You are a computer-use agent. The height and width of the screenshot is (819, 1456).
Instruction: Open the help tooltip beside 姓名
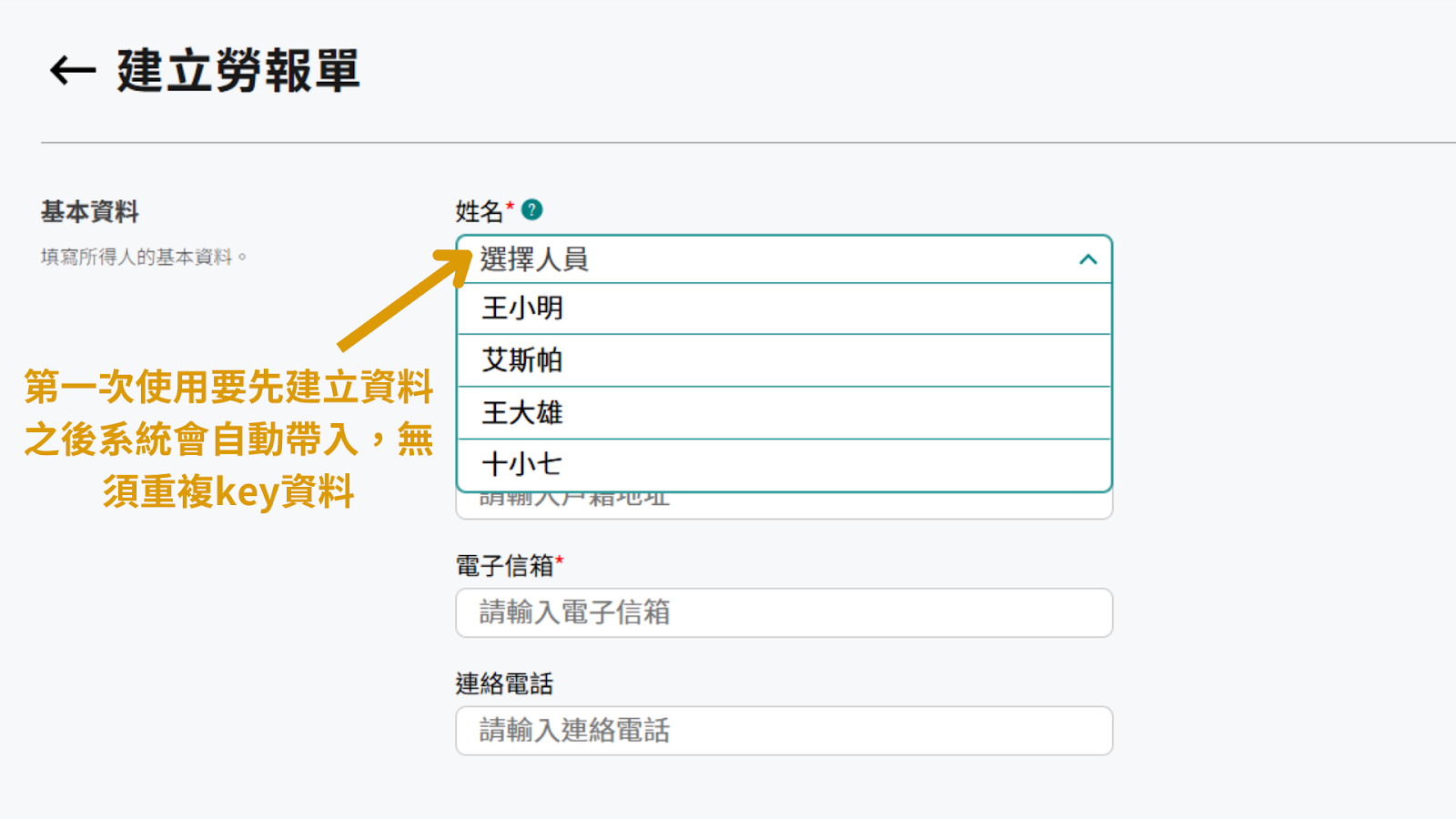tap(532, 210)
